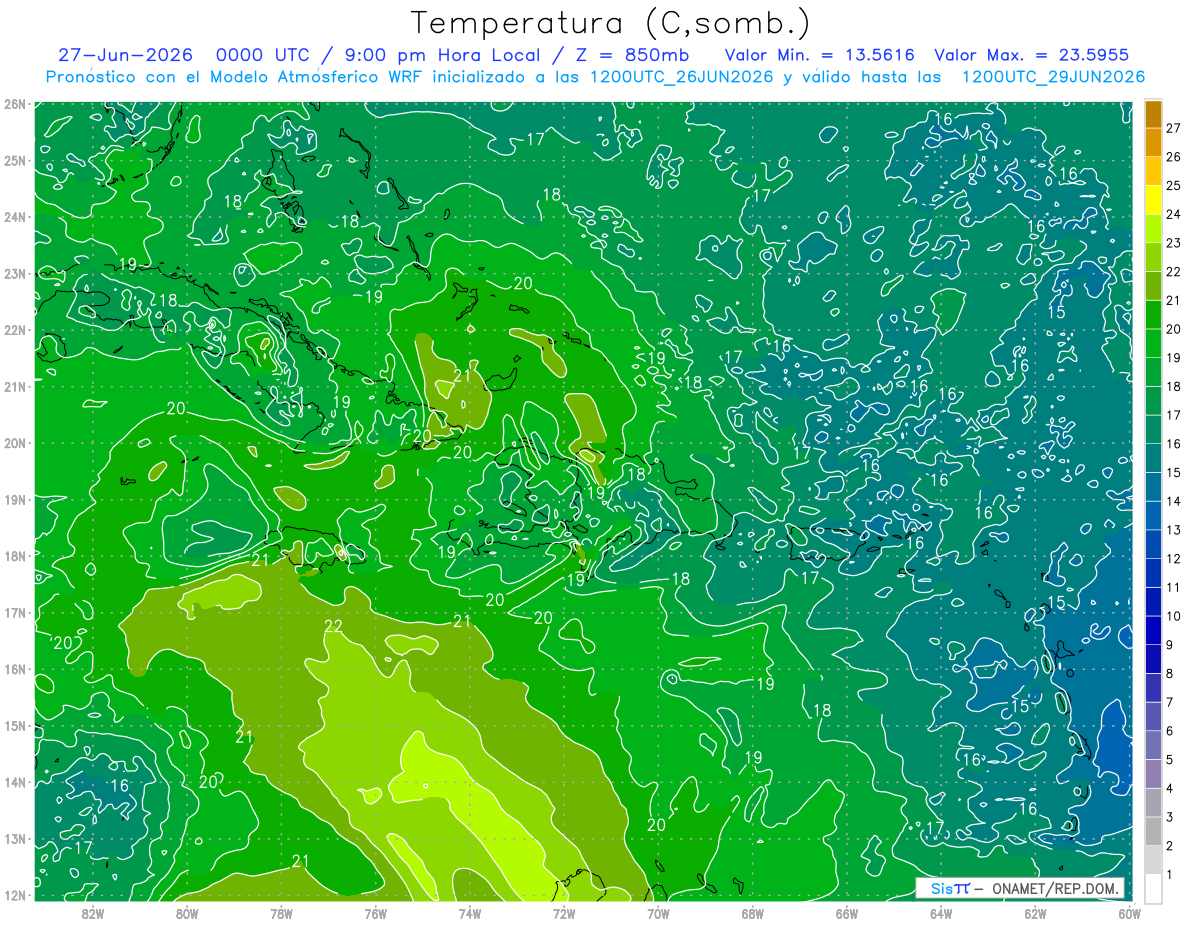Click the "22" isotherm contour label on map
The height and width of the screenshot is (927, 1200).
point(334,627)
